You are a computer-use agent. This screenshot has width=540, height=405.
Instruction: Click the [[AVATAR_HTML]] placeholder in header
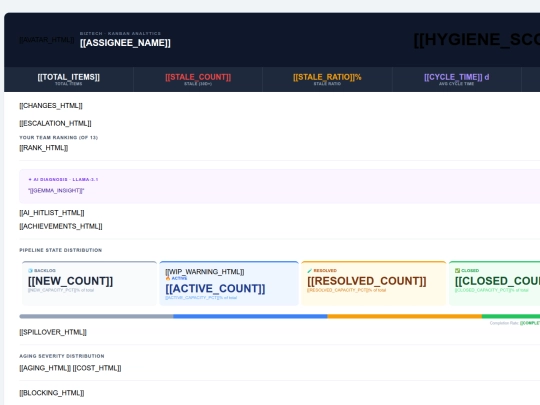(x=47, y=40)
